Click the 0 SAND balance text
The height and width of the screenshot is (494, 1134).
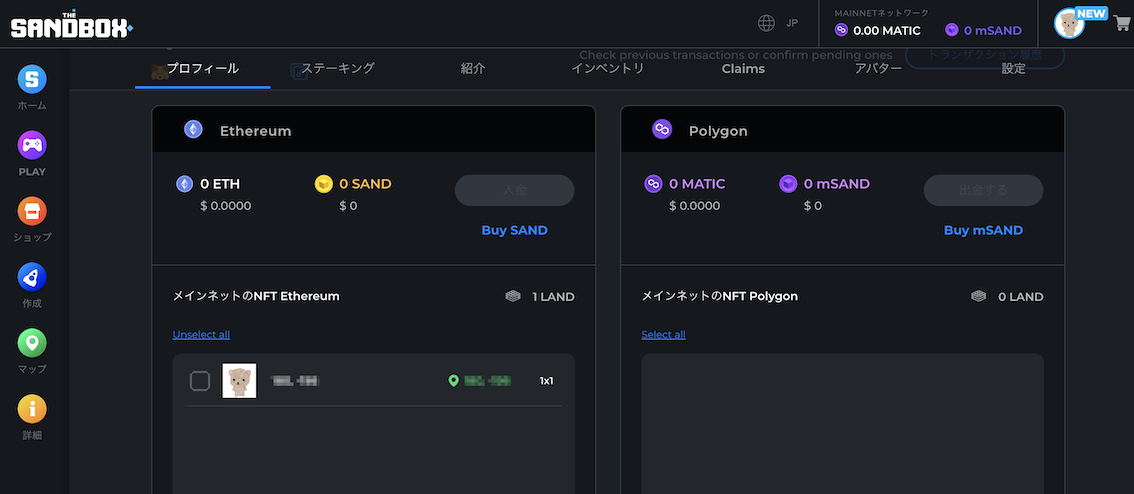(365, 184)
